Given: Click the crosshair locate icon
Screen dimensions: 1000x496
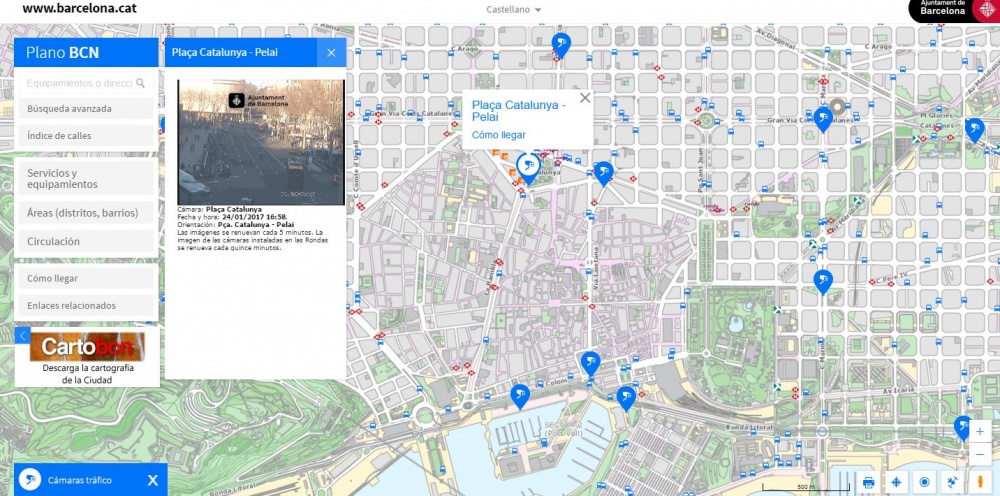Looking at the screenshot, I should click(x=897, y=482).
